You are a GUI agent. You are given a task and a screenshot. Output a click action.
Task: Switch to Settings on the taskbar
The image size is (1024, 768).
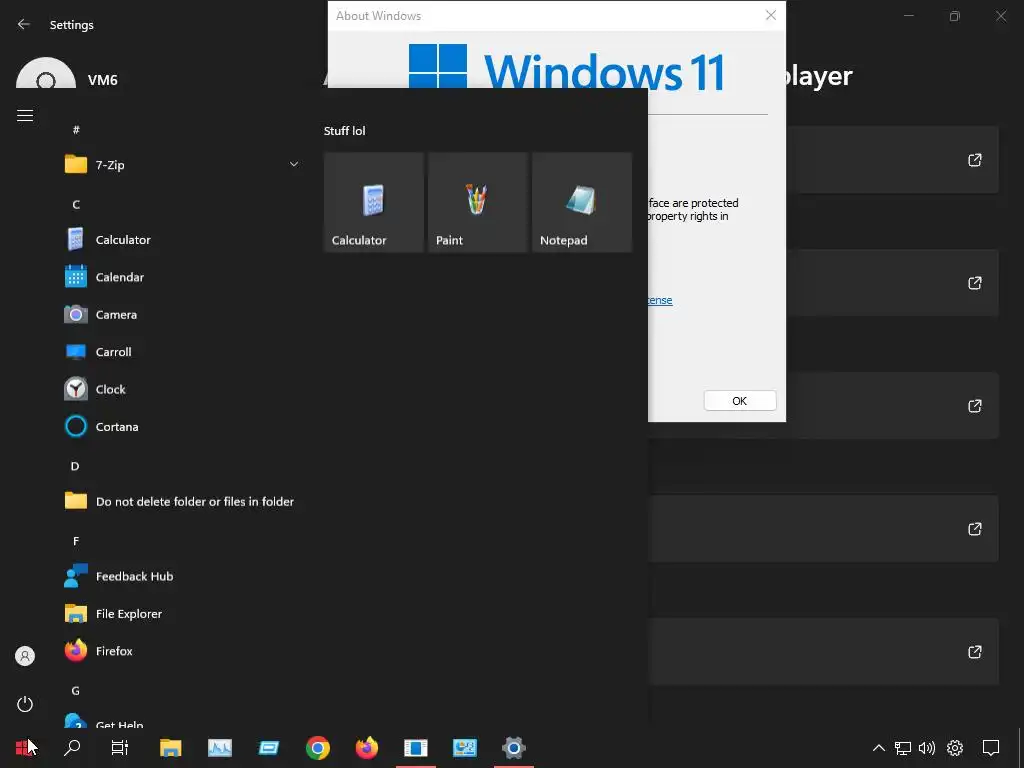coord(513,748)
